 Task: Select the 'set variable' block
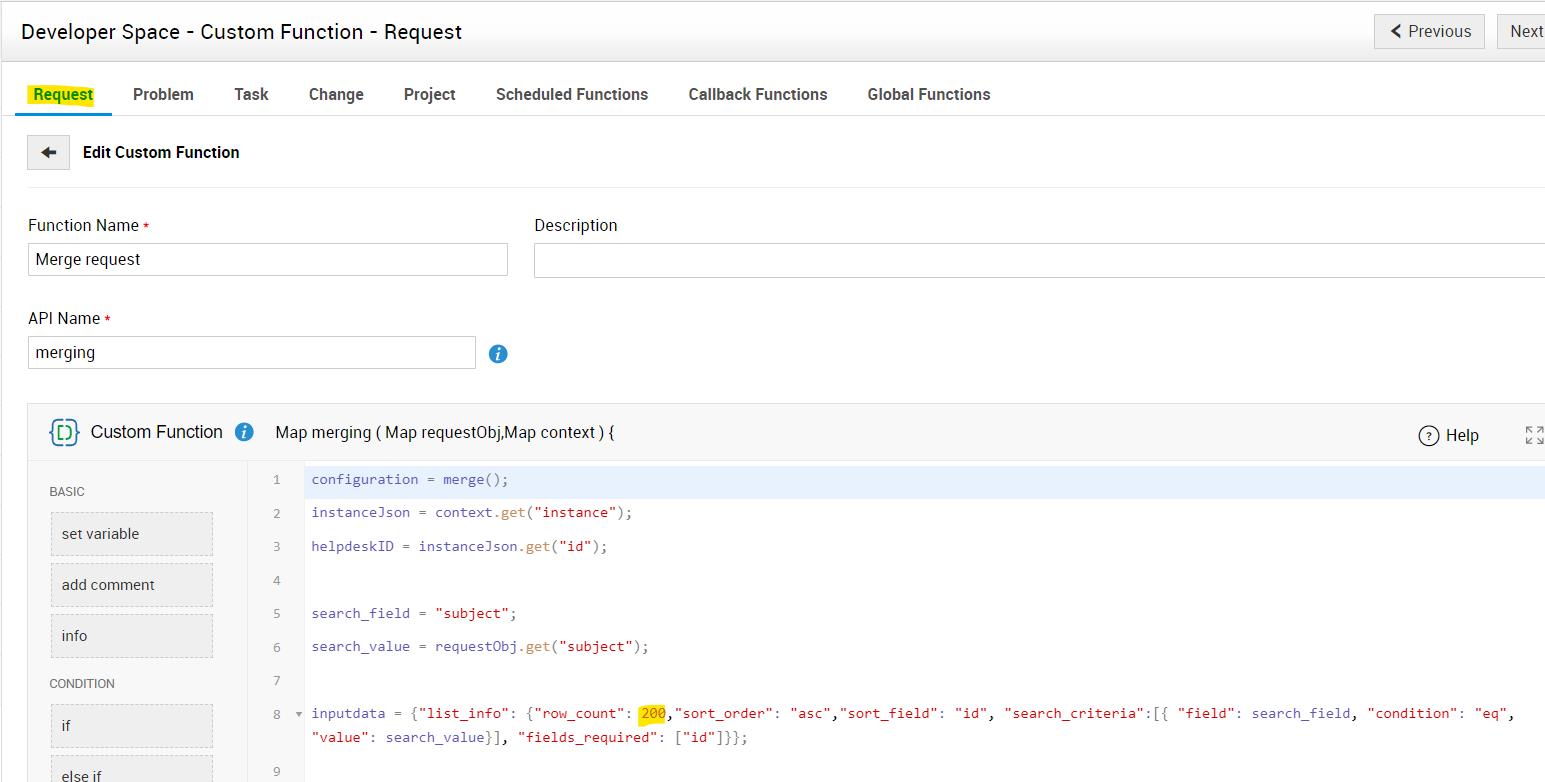pos(132,534)
